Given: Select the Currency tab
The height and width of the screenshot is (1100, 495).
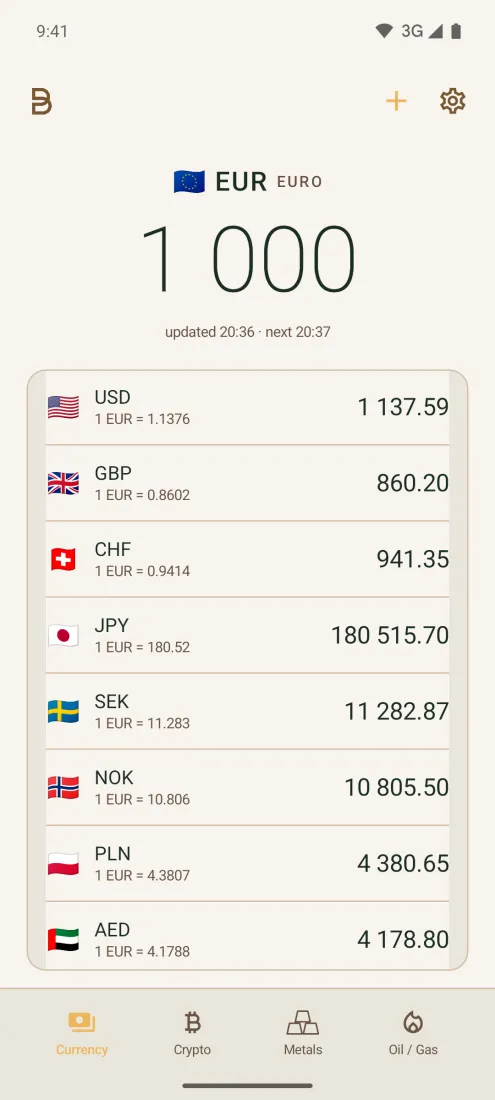Looking at the screenshot, I should 82,1033.
